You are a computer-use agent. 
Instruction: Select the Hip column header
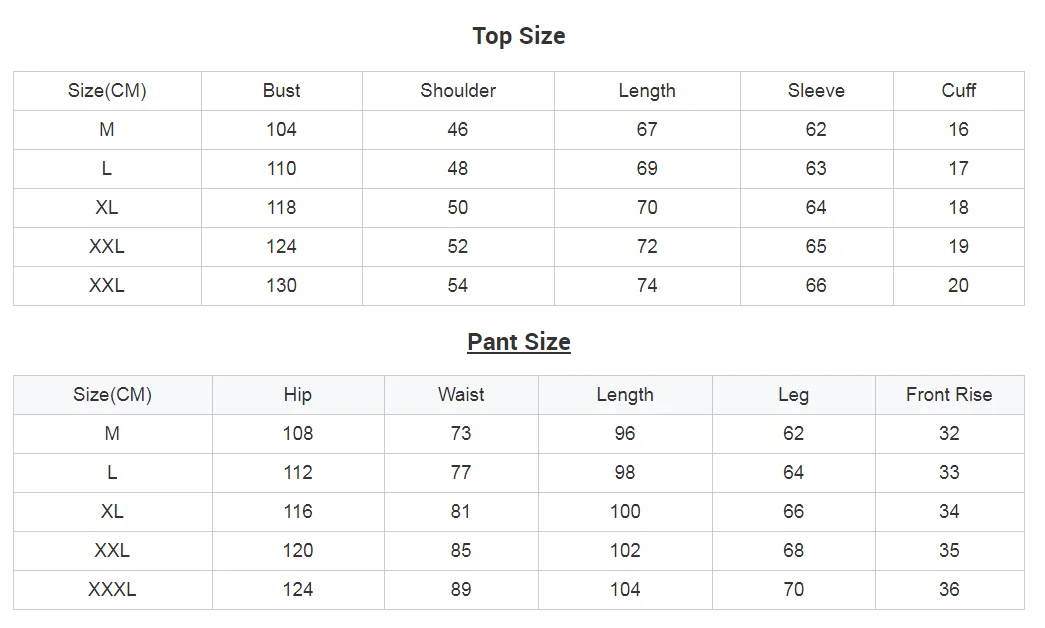click(x=298, y=395)
